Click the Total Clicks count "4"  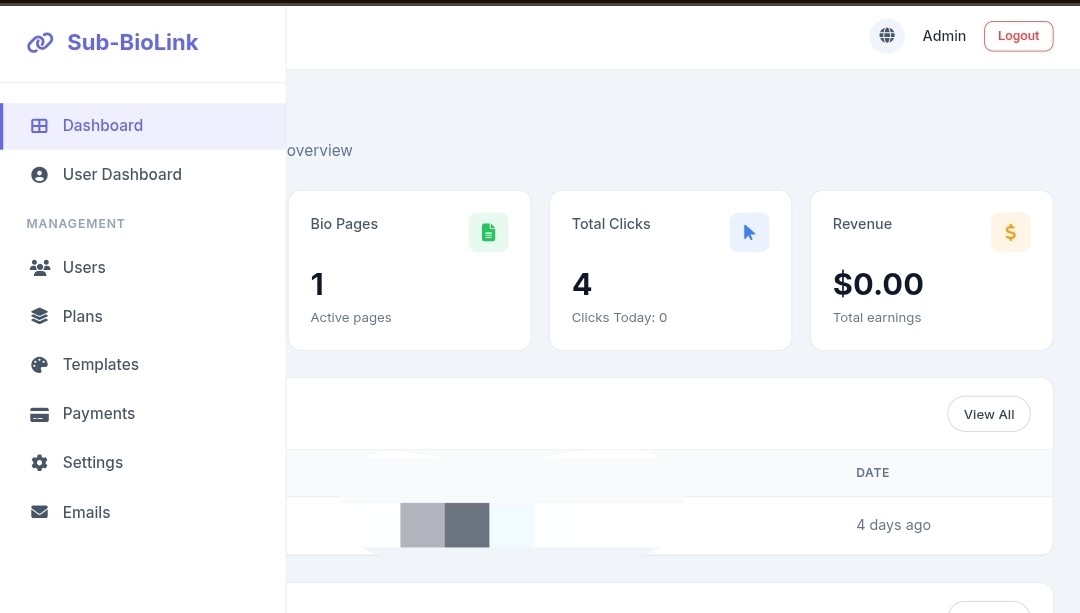coord(582,284)
